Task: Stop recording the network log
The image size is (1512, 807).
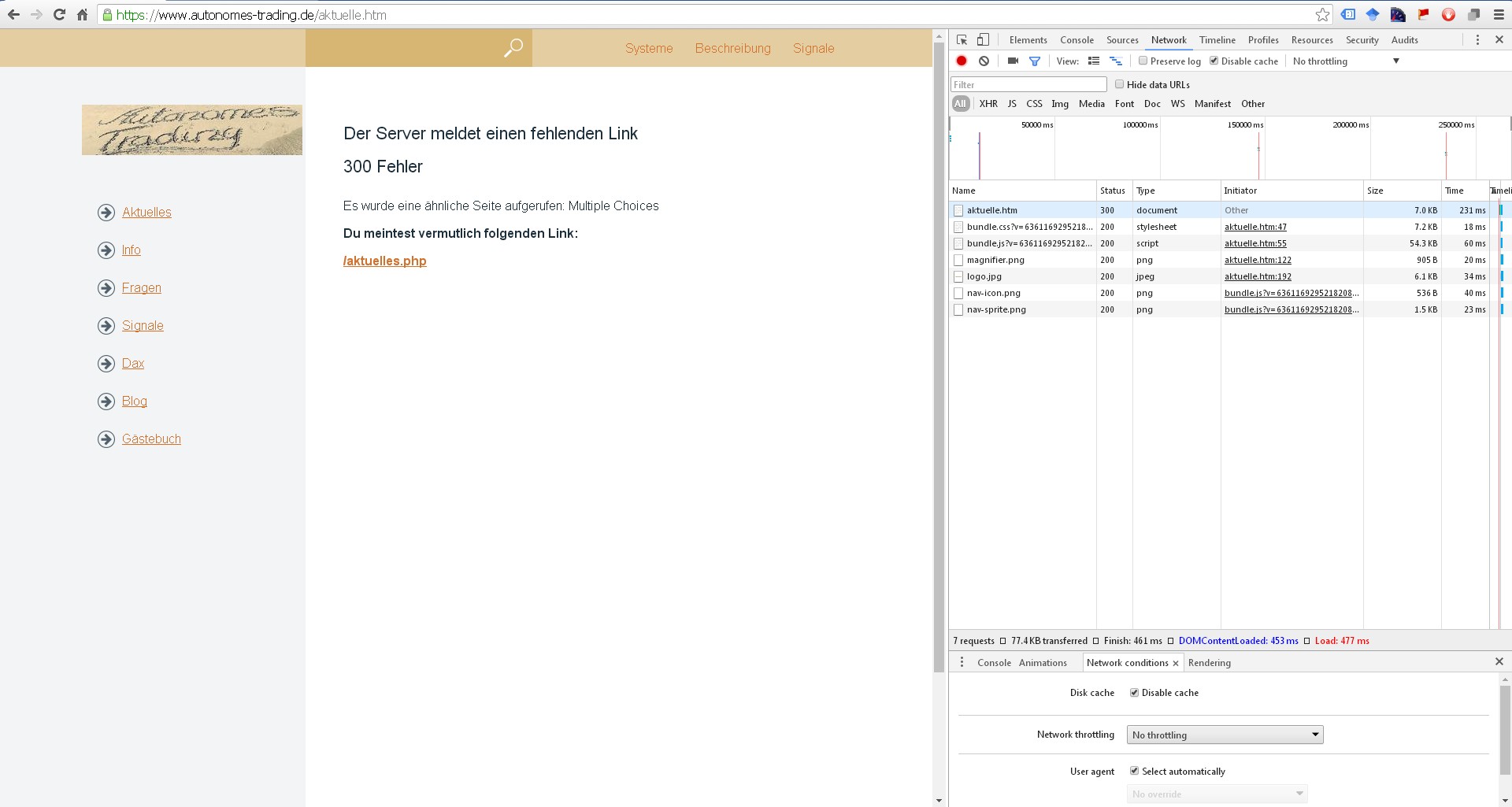Action: tap(962, 61)
